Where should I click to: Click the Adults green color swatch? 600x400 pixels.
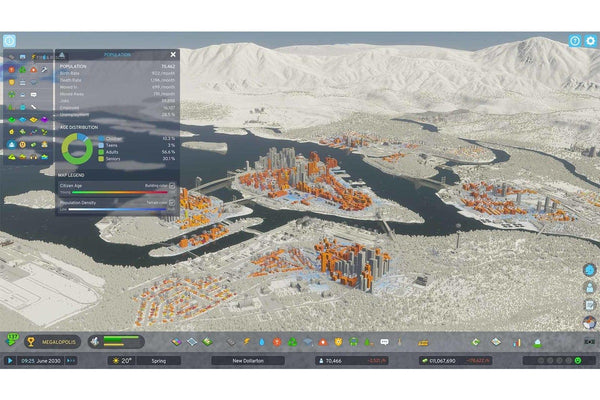[x=101, y=152]
